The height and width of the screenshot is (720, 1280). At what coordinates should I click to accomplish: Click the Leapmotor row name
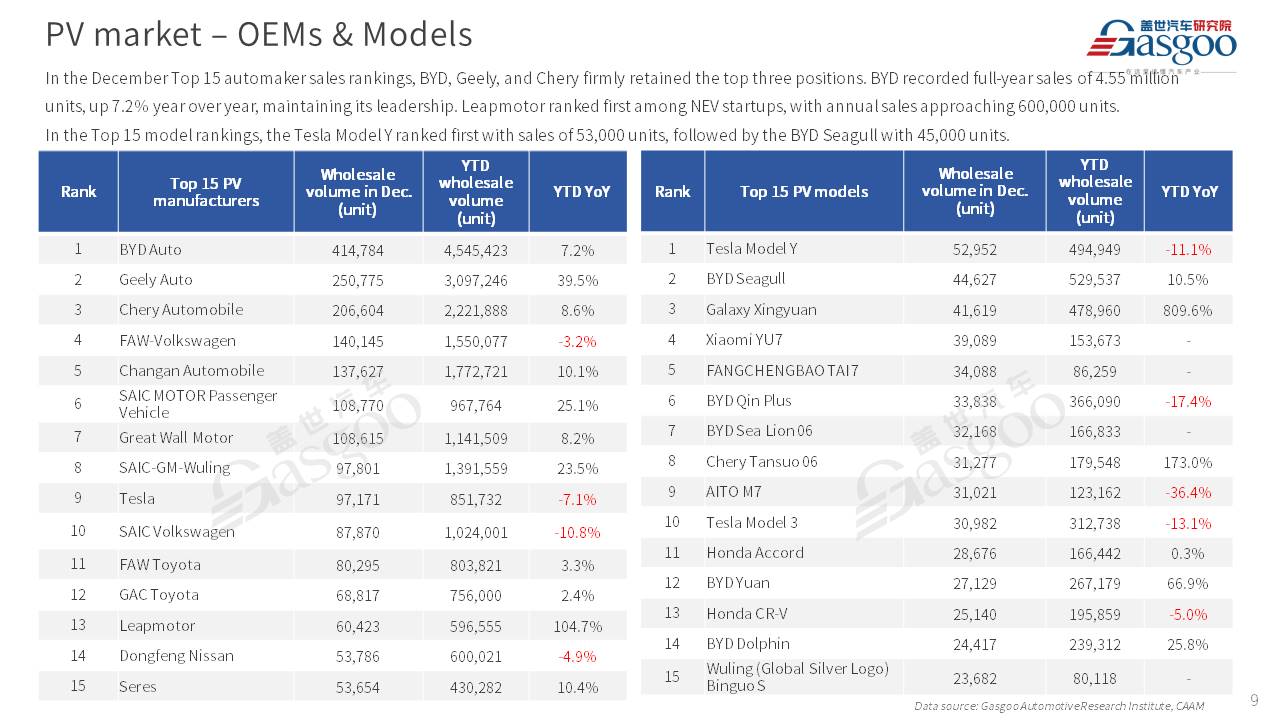coord(157,626)
